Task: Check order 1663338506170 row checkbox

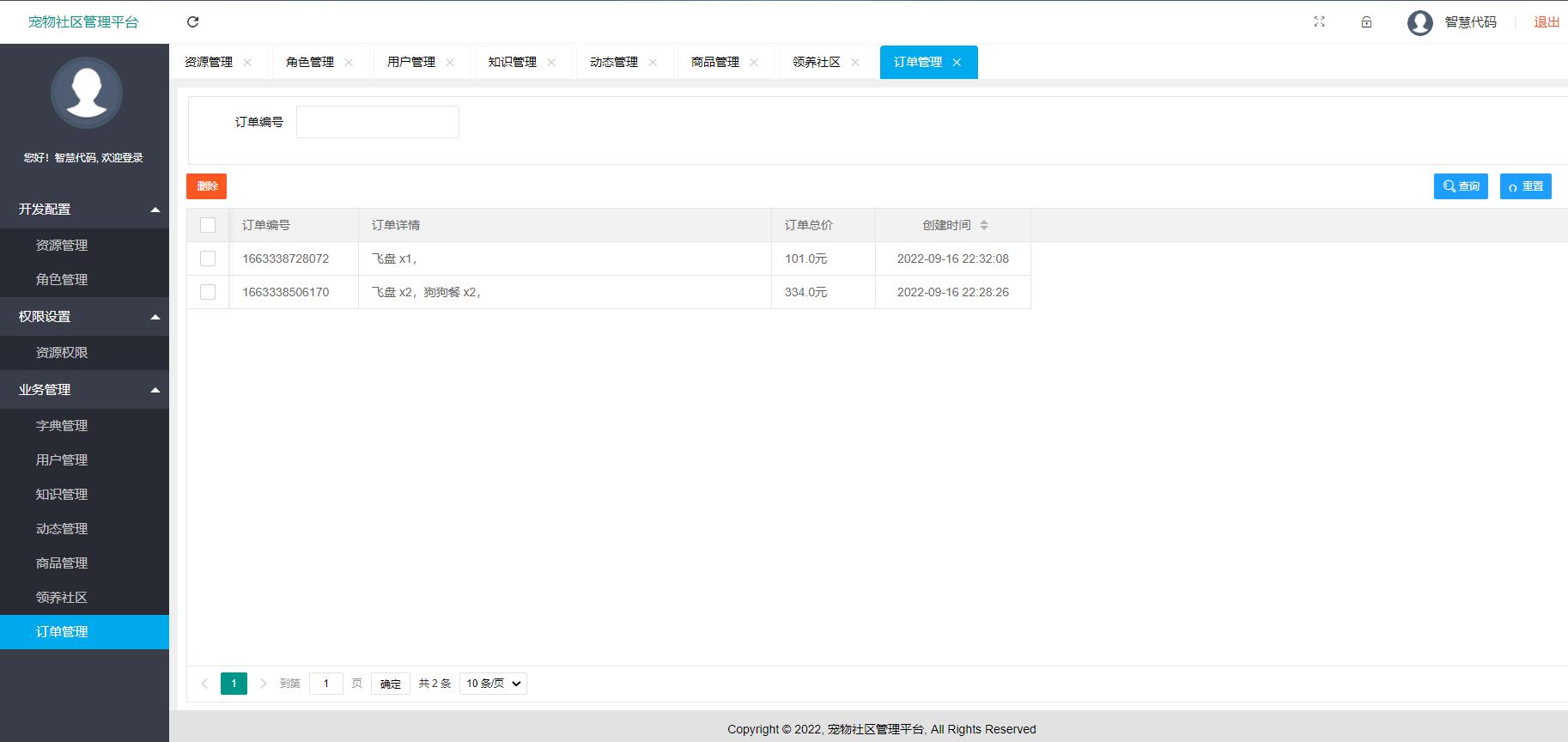Action: 208,292
